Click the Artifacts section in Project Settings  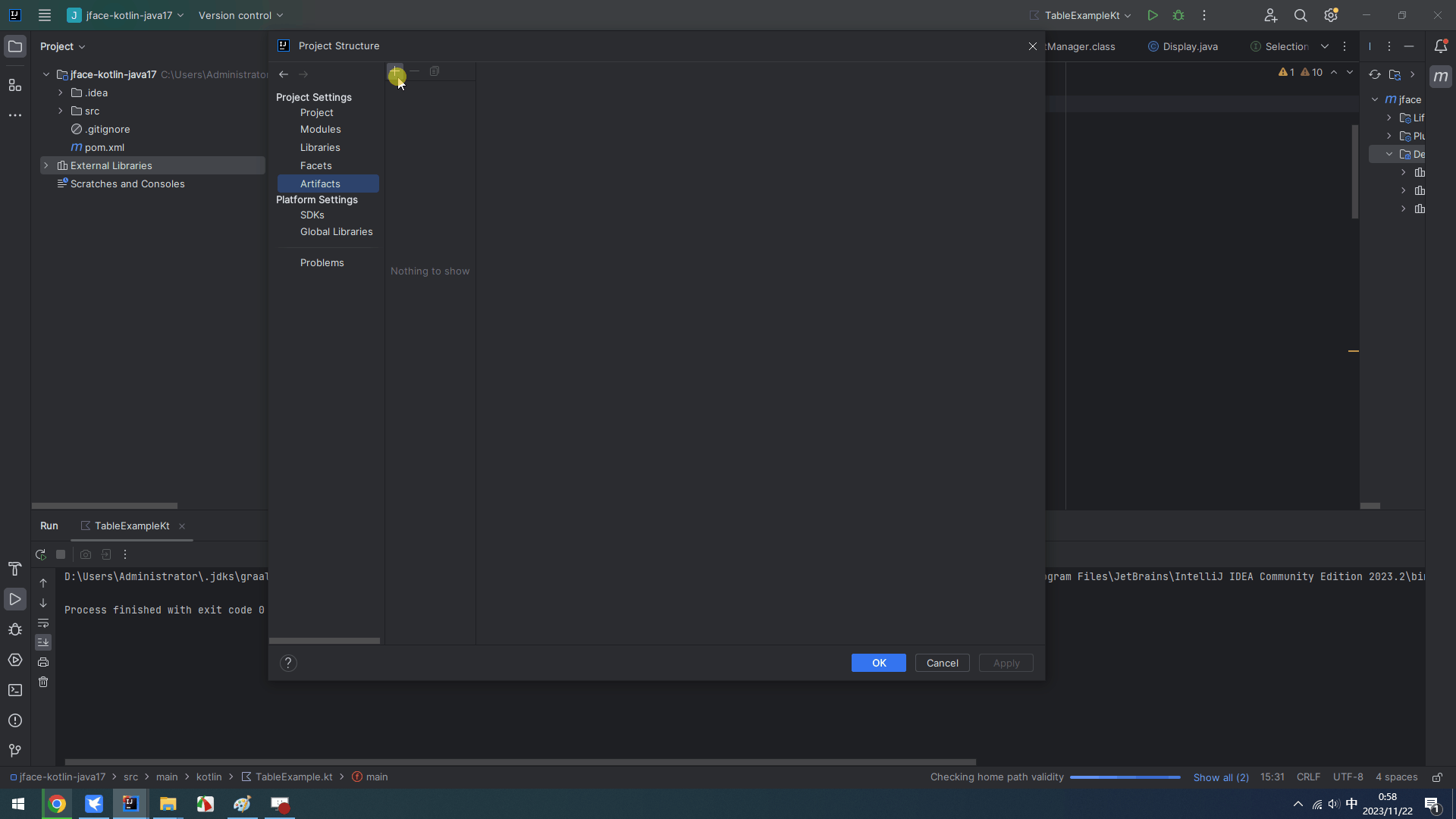tap(320, 183)
